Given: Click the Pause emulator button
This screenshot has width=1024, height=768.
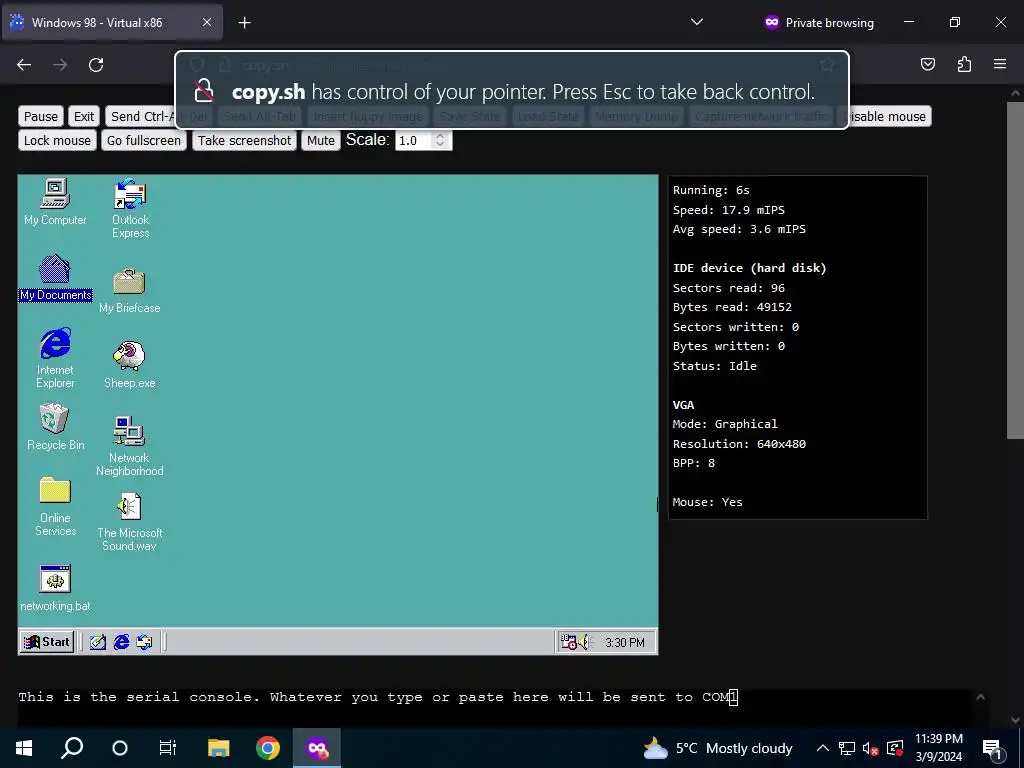Looking at the screenshot, I should [x=40, y=116].
